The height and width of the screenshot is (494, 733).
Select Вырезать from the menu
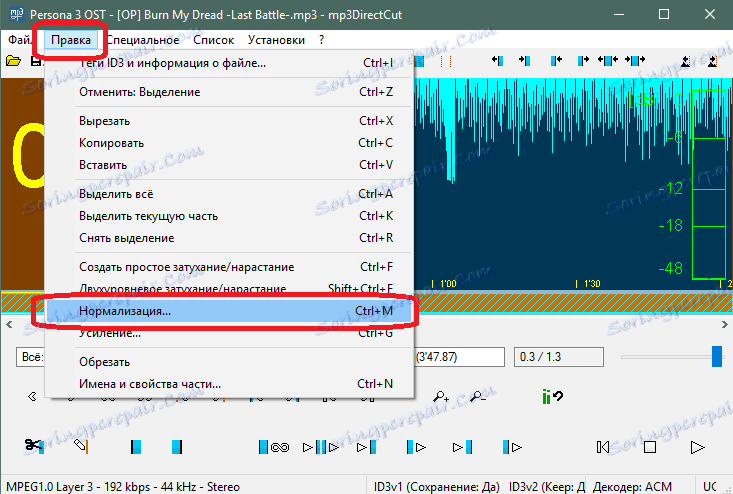[x=229, y=121]
